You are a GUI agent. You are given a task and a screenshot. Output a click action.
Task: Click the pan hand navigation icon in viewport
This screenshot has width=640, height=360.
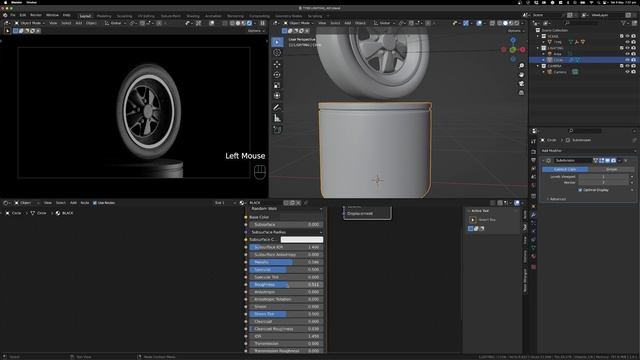[521, 75]
